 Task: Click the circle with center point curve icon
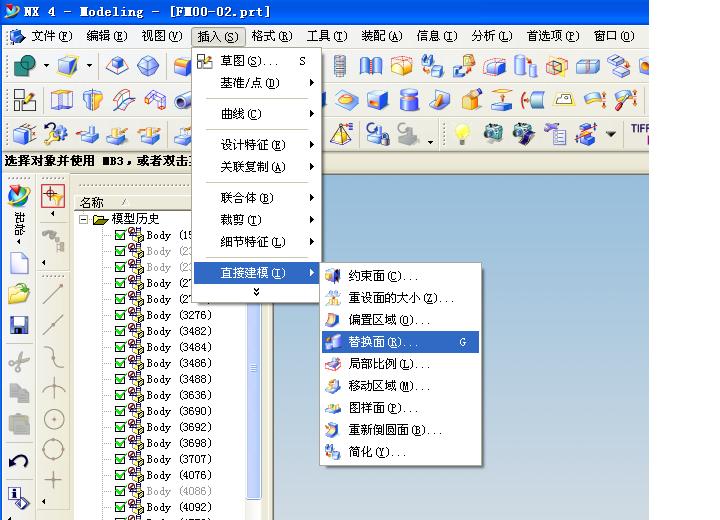click(x=54, y=419)
